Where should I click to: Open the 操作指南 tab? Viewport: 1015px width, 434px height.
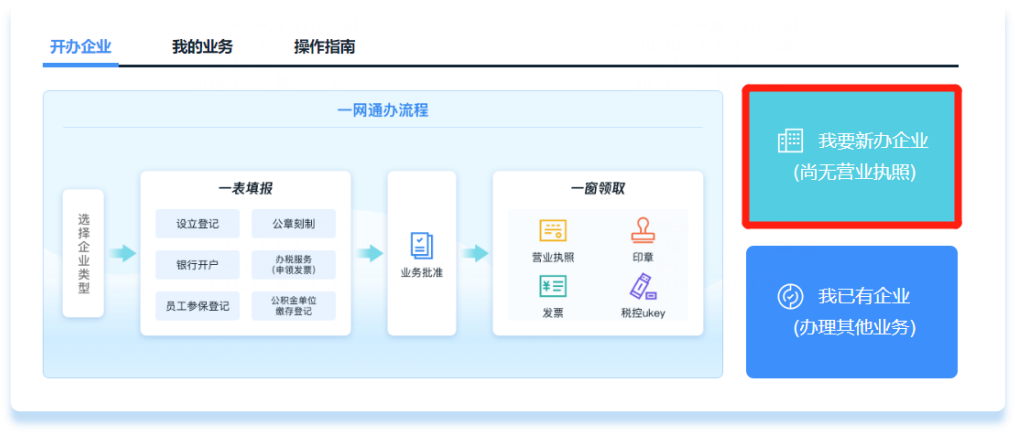point(324,47)
